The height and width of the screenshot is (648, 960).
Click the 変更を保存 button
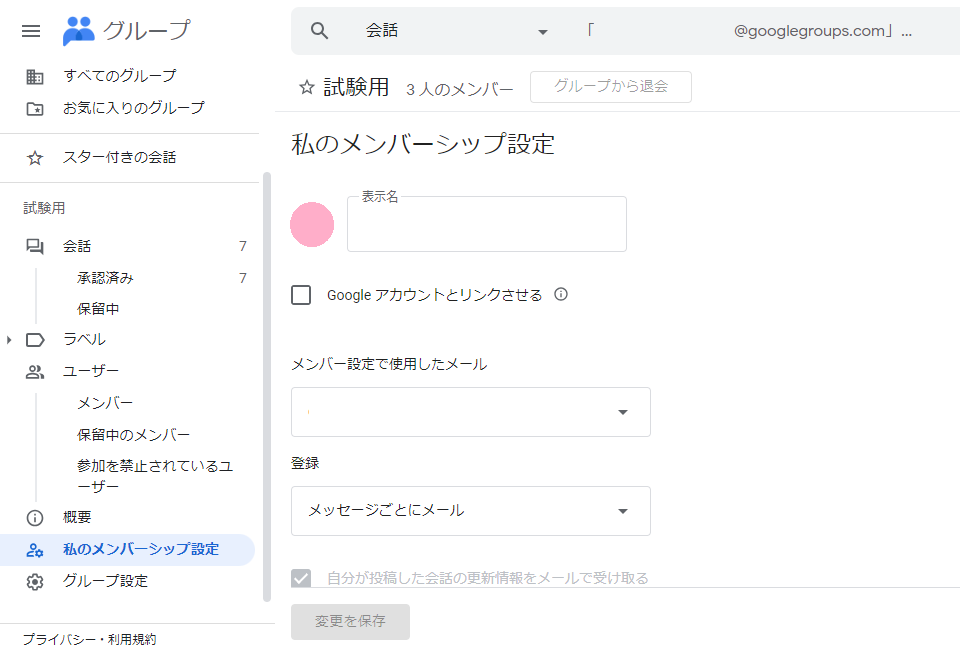pos(350,622)
